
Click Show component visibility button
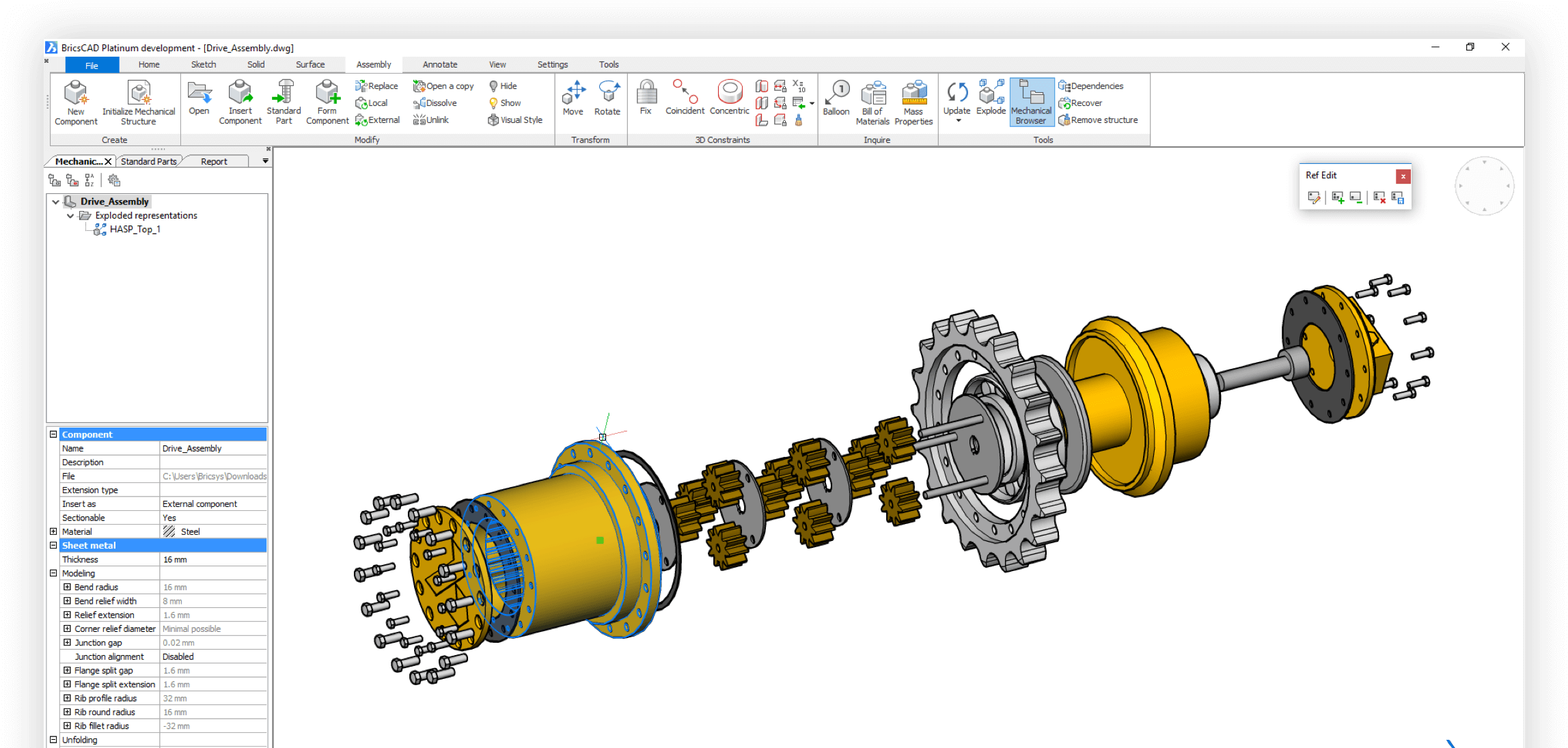(x=504, y=103)
